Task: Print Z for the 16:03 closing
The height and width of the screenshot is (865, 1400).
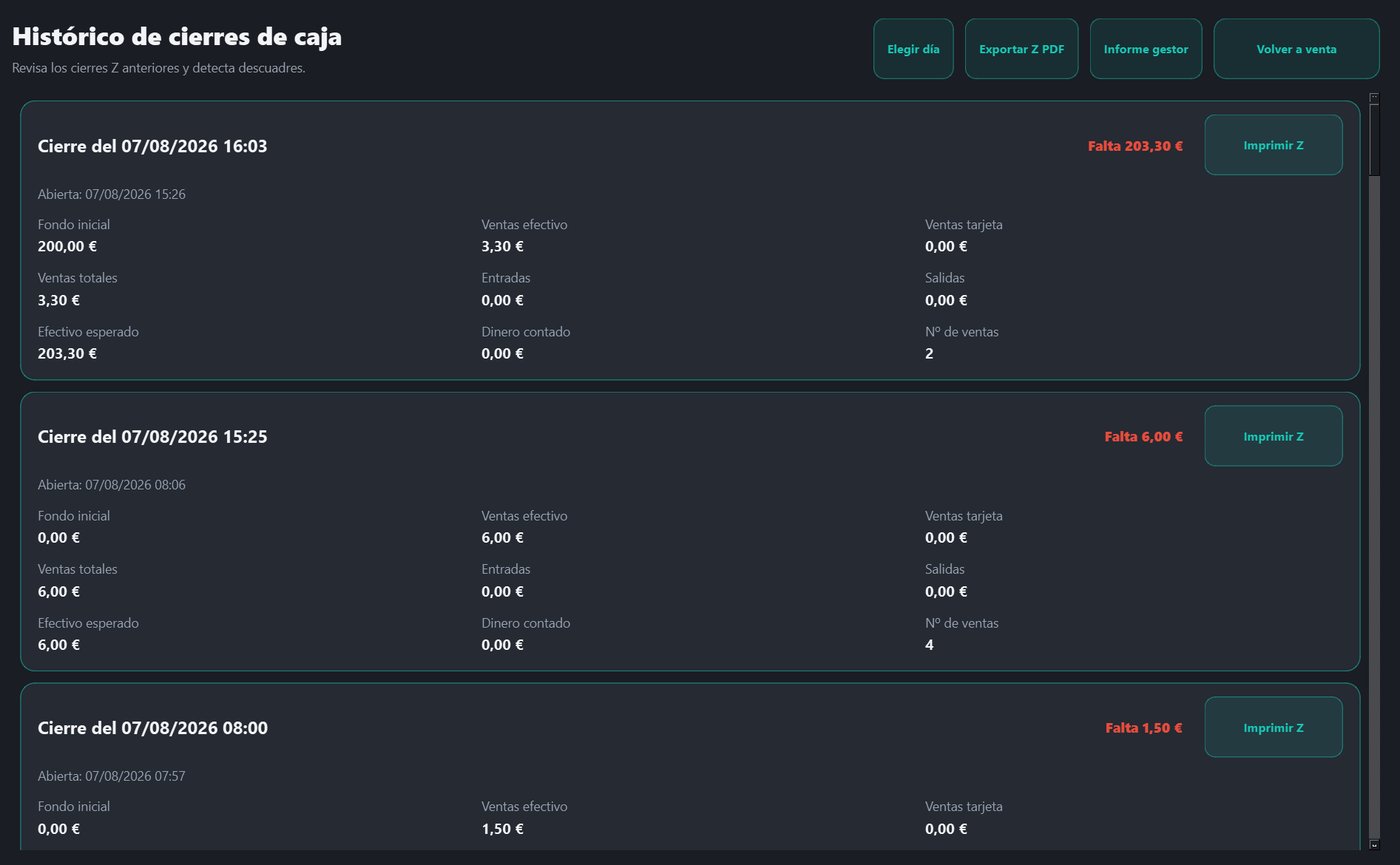Action: point(1273,145)
